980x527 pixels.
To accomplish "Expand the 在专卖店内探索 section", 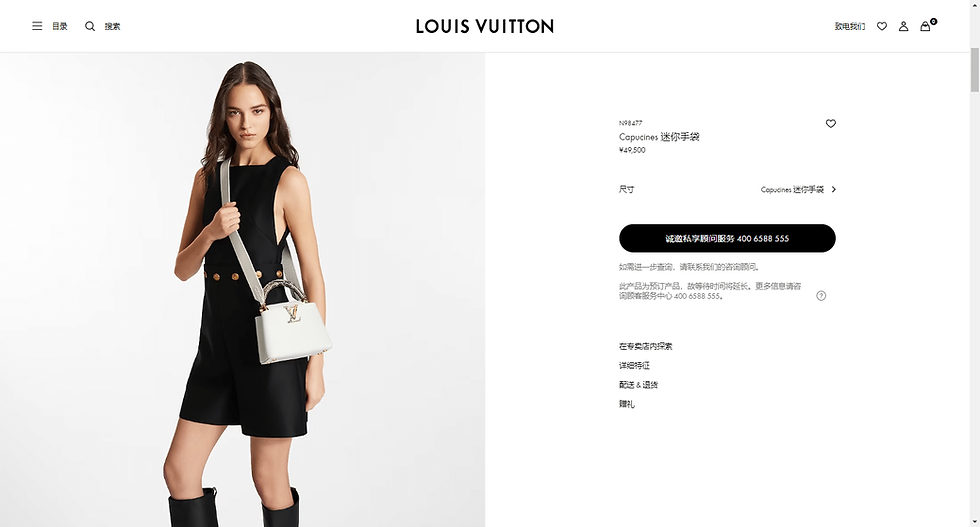I will pos(646,346).
